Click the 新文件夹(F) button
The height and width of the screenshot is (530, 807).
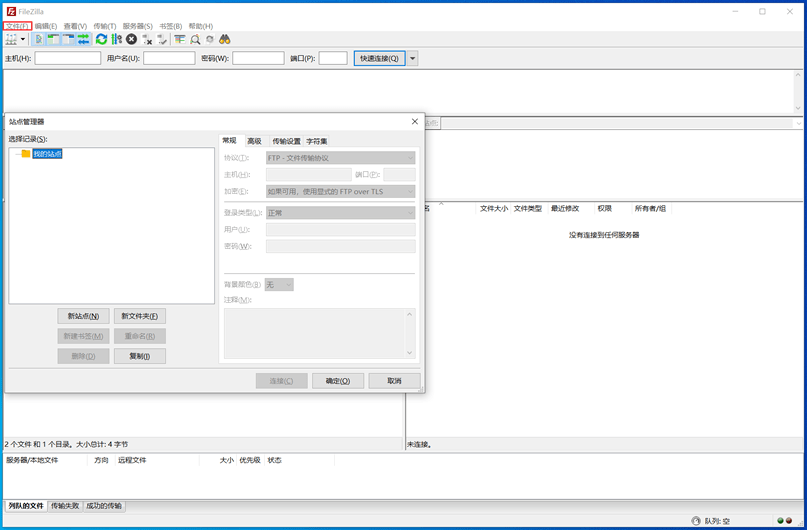tap(139, 316)
